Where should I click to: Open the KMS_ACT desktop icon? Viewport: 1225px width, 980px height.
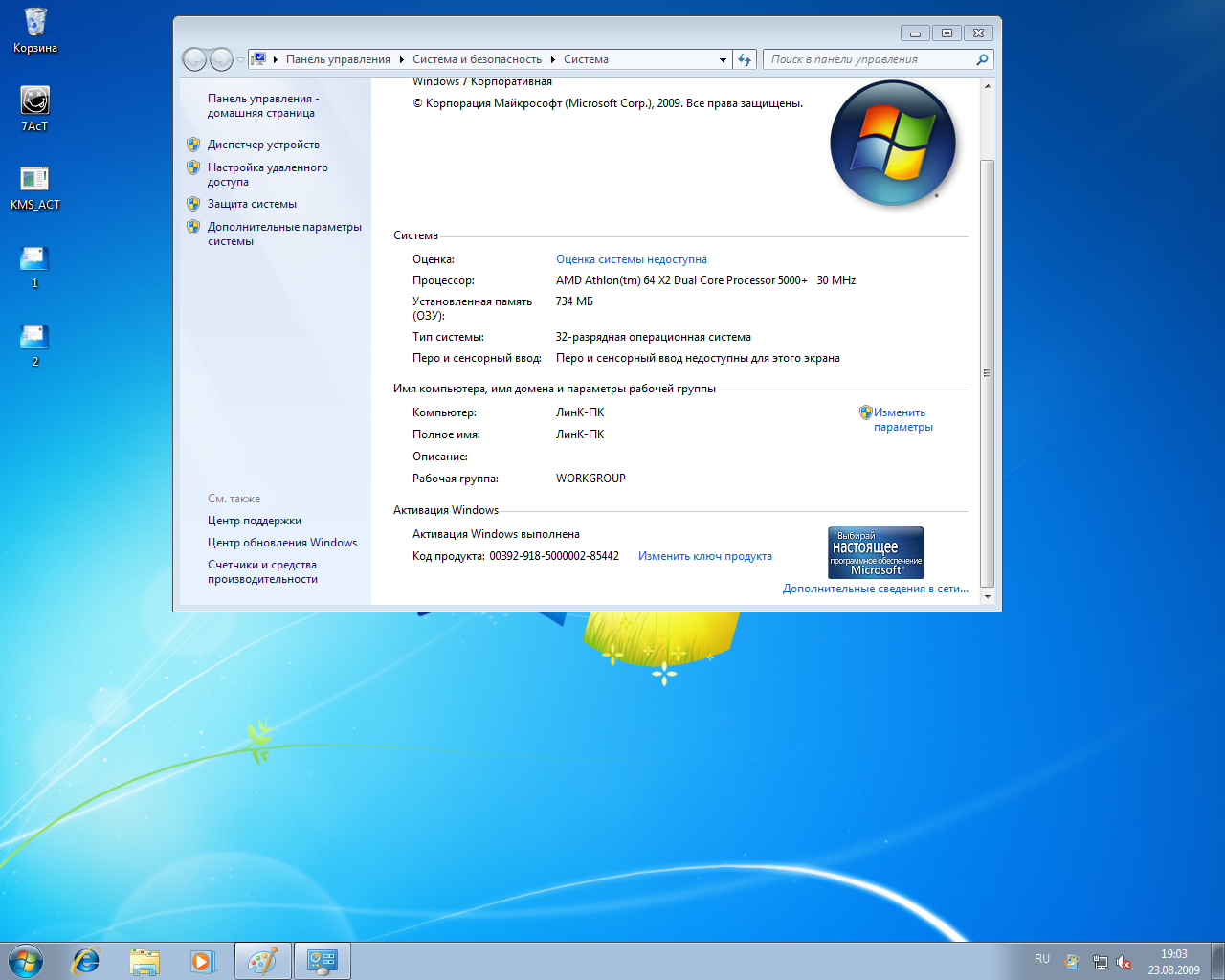click(35, 187)
